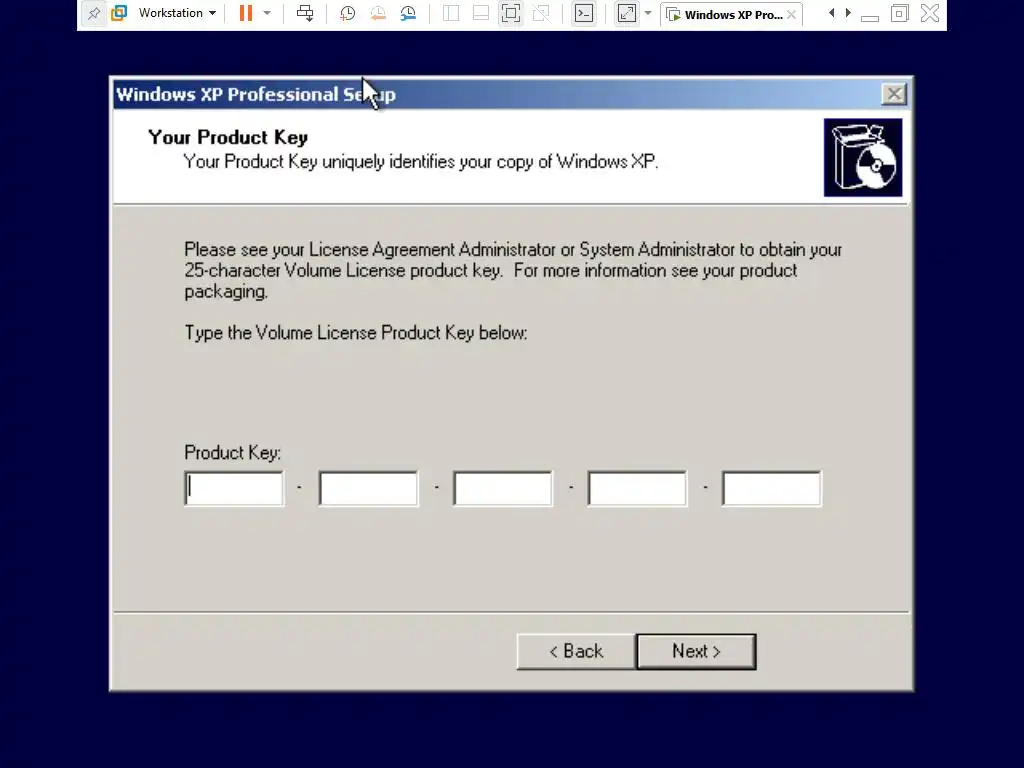Click the pin toolbar icon

tap(94, 13)
